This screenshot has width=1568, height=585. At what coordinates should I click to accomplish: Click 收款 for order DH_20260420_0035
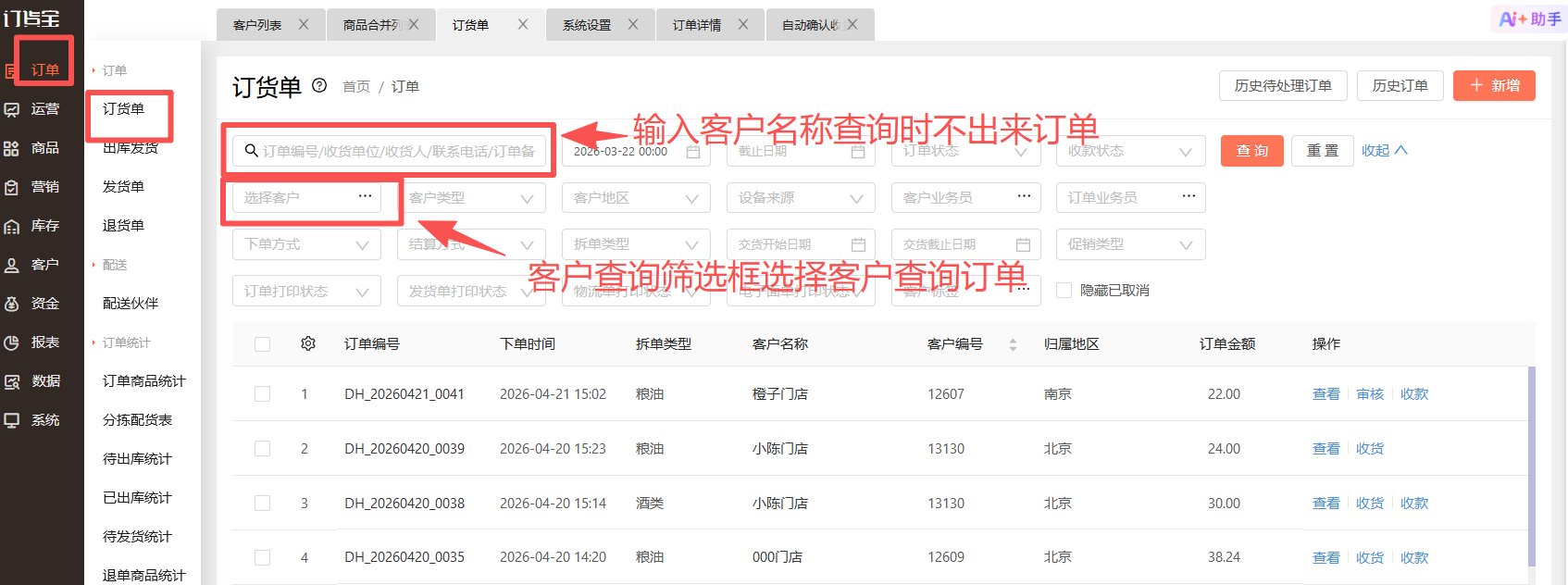click(x=1414, y=558)
